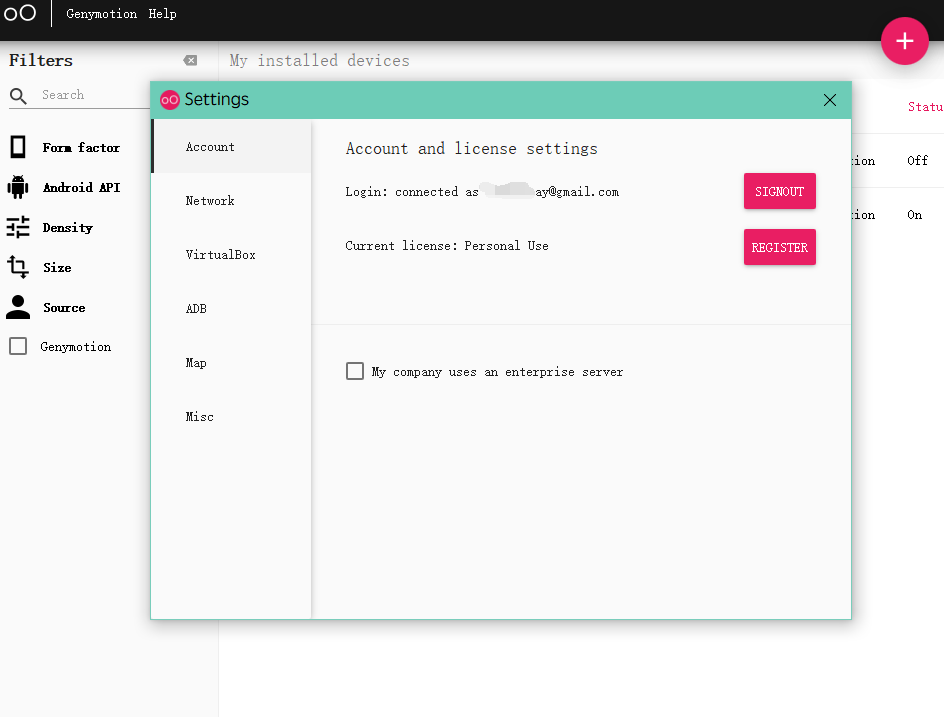Expand the Form factor filter

[x=81, y=147]
